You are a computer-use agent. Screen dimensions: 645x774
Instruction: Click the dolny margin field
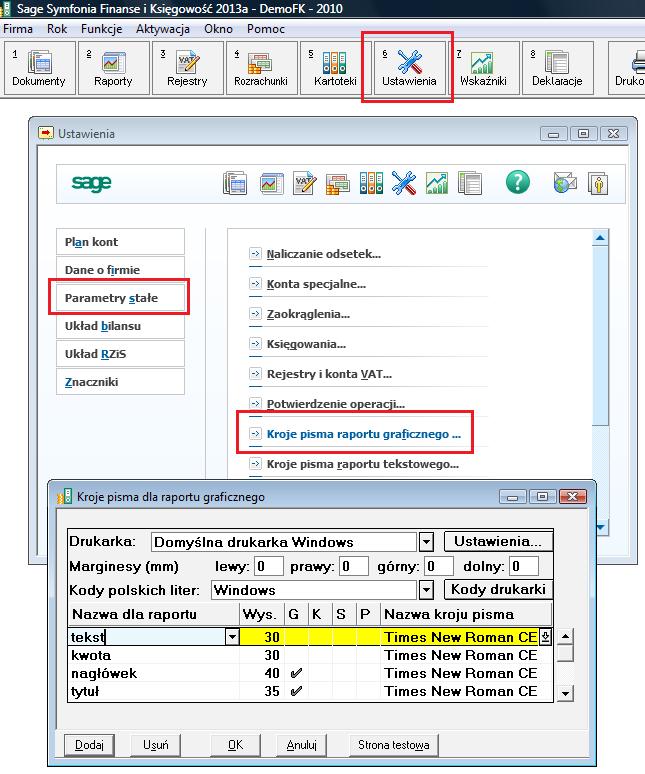523,566
